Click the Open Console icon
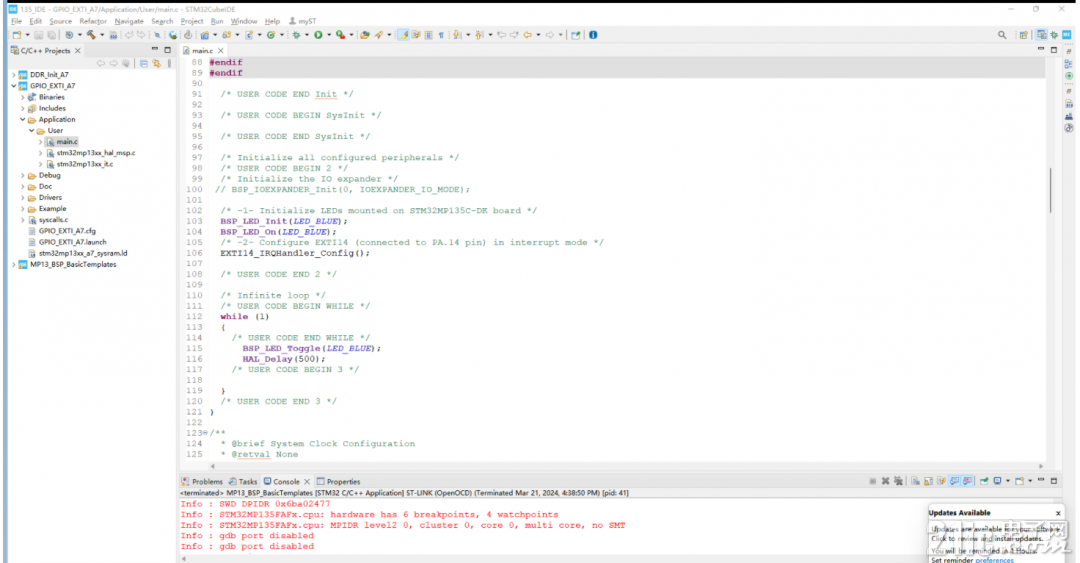The width and height of the screenshot is (1080, 563). (x=1019, y=481)
